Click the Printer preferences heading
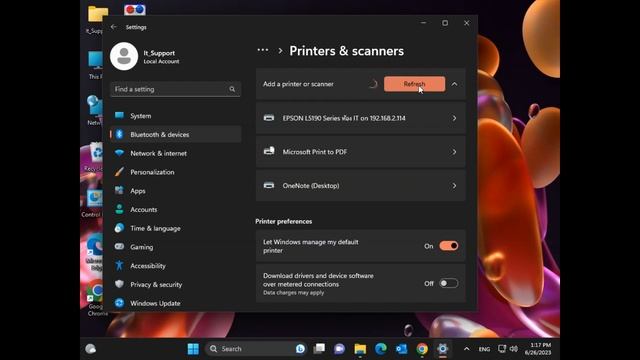The height and width of the screenshot is (360, 640). click(x=284, y=221)
